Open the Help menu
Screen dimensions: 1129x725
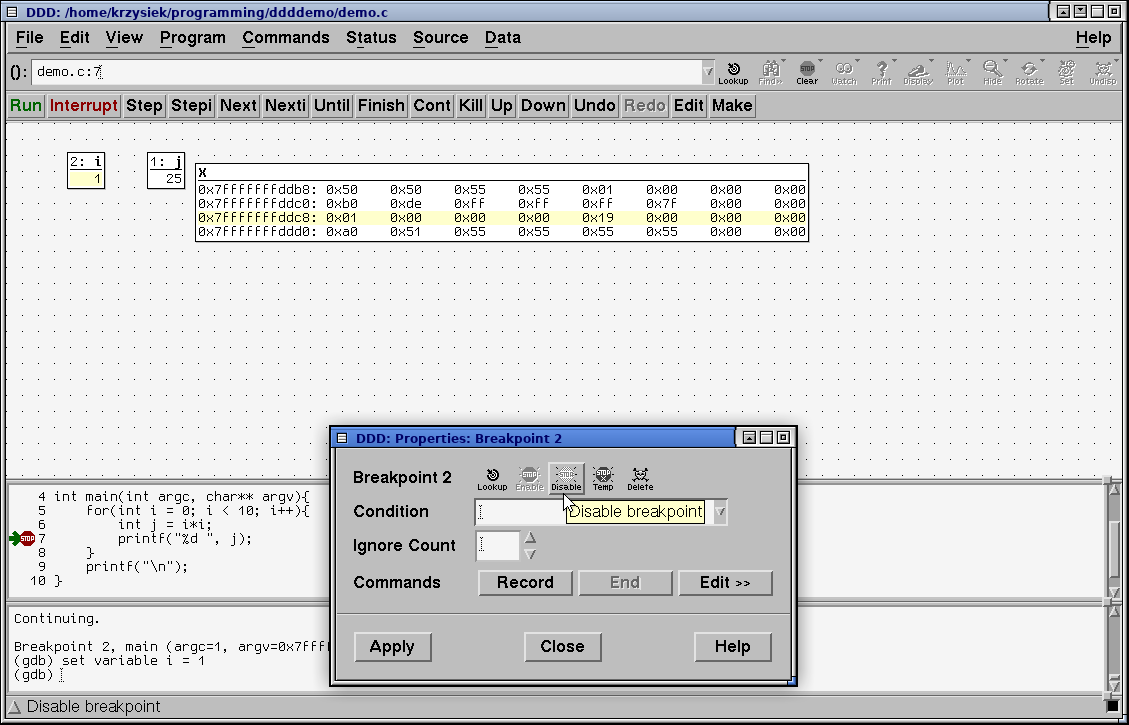click(x=1093, y=37)
